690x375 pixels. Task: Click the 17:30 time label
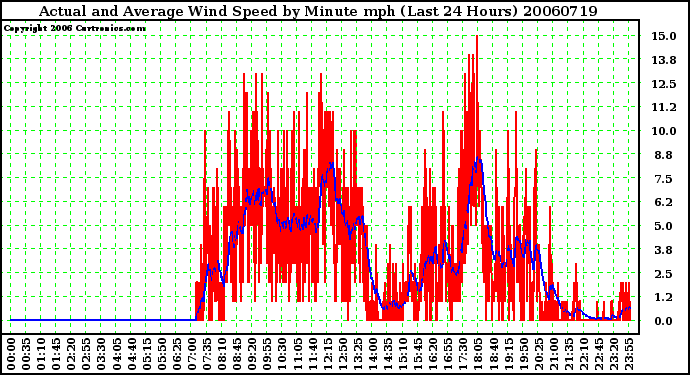pyautogui.click(x=463, y=354)
